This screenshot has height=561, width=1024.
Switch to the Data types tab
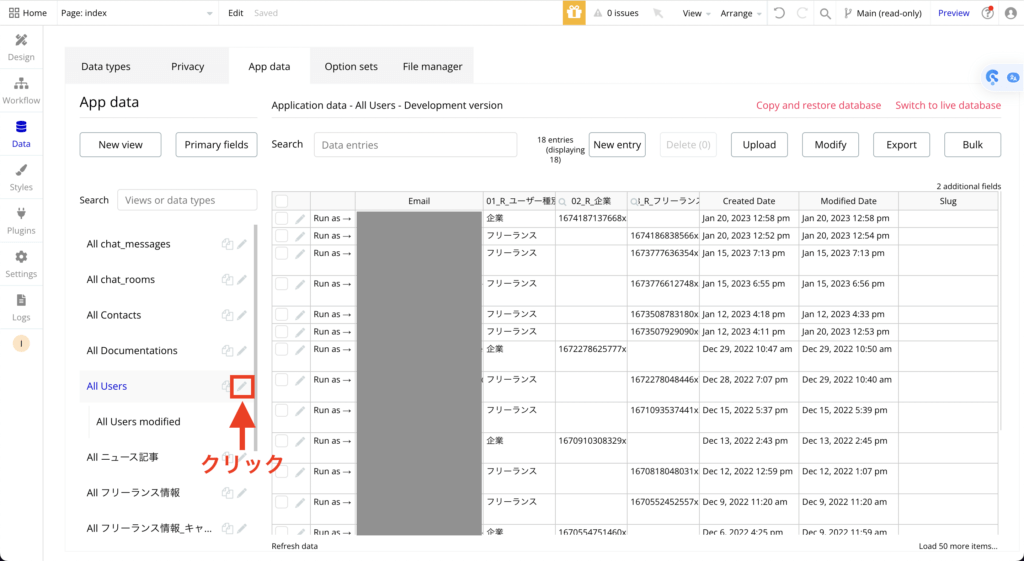(x=106, y=66)
